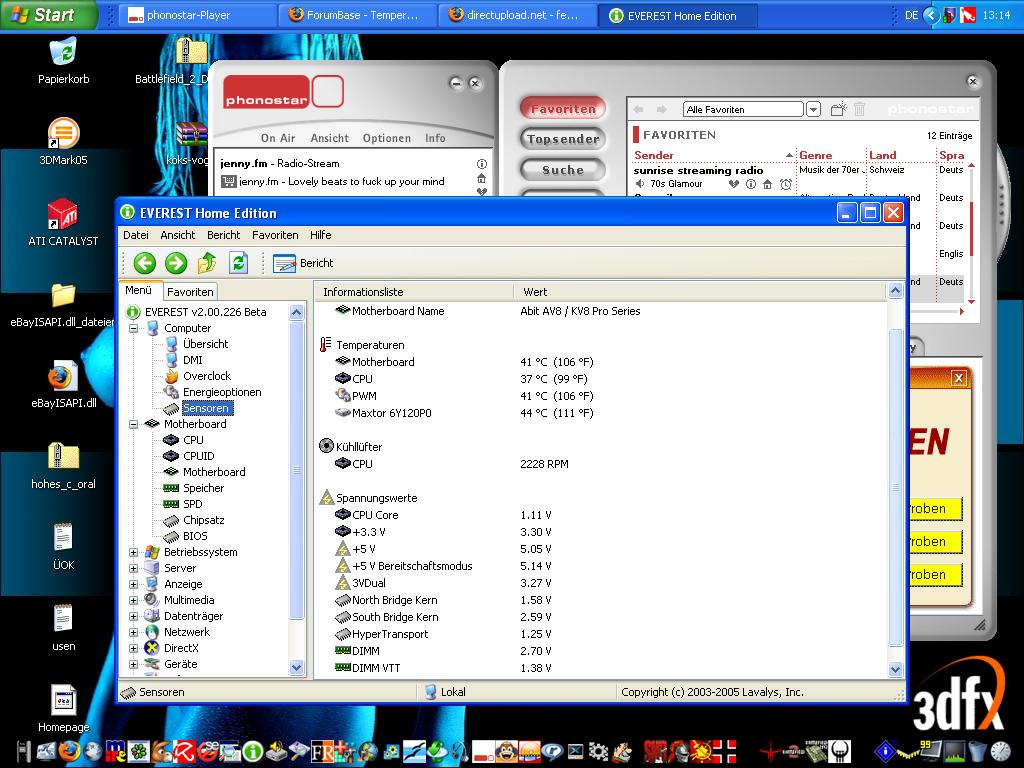Switch to the Menü tab
The image size is (1024, 768).
point(138,291)
